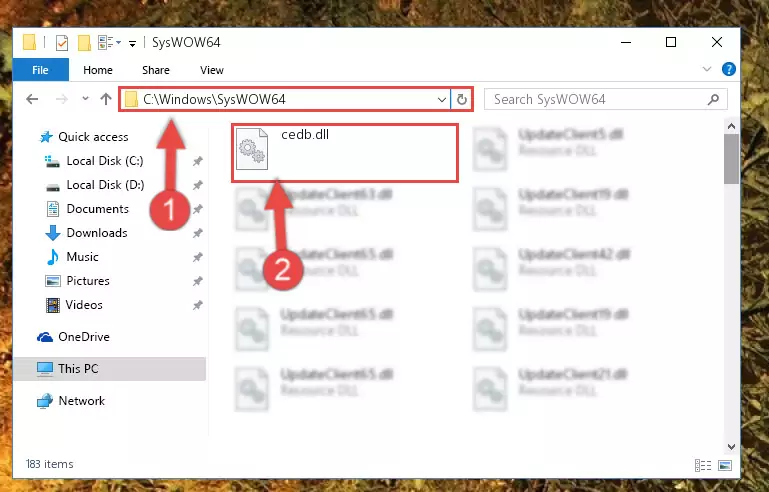Click the New folder icon in title bar
Screen dimensions: 769x492
(x=84, y=43)
